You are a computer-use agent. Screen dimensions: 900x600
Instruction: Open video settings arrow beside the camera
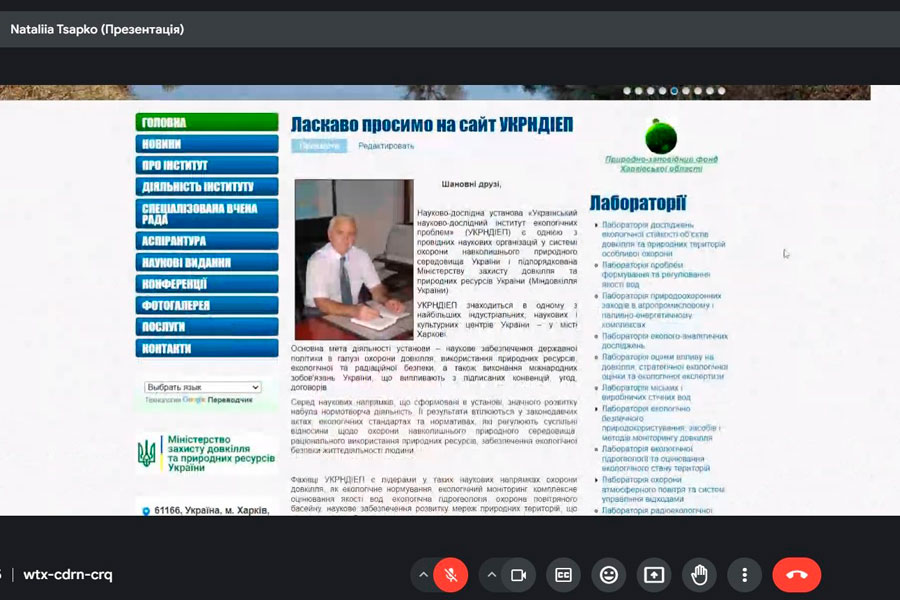click(491, 575)
